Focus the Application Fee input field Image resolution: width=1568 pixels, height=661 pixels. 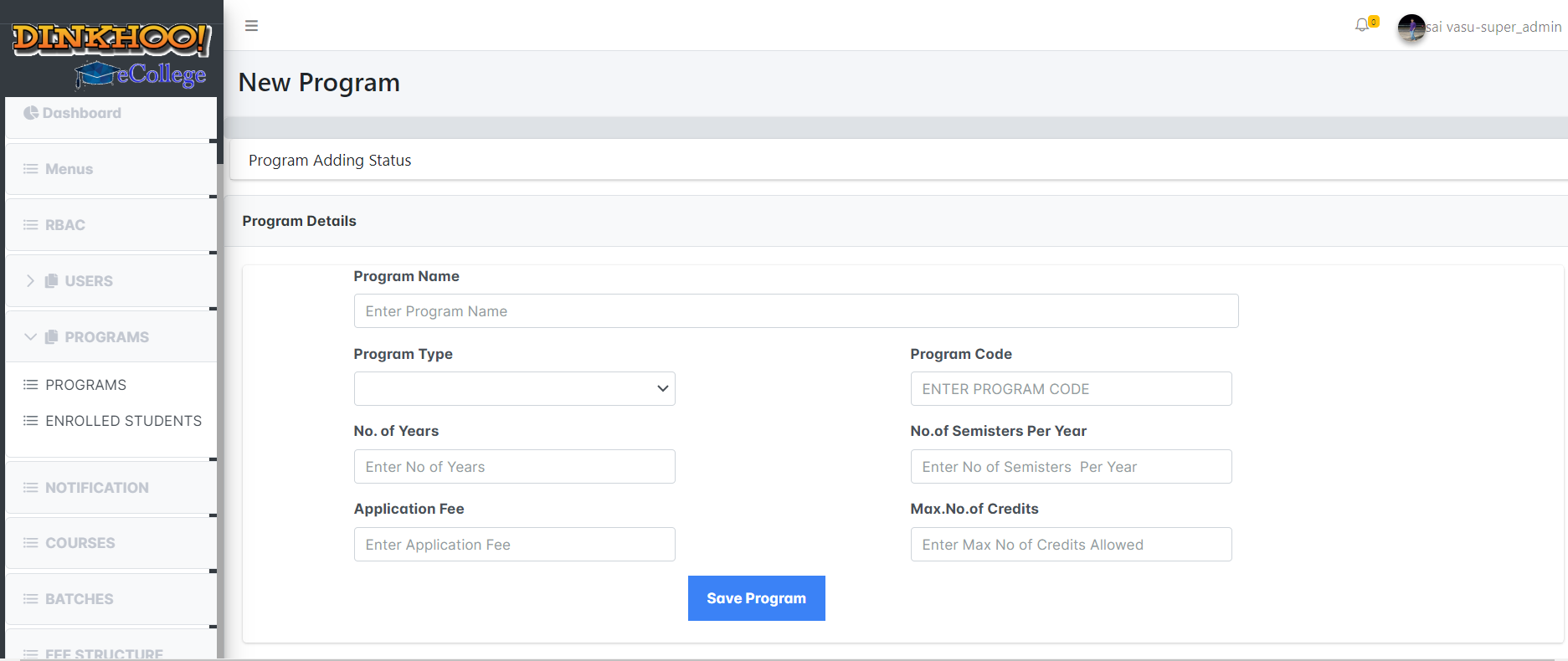pos(514,545)
